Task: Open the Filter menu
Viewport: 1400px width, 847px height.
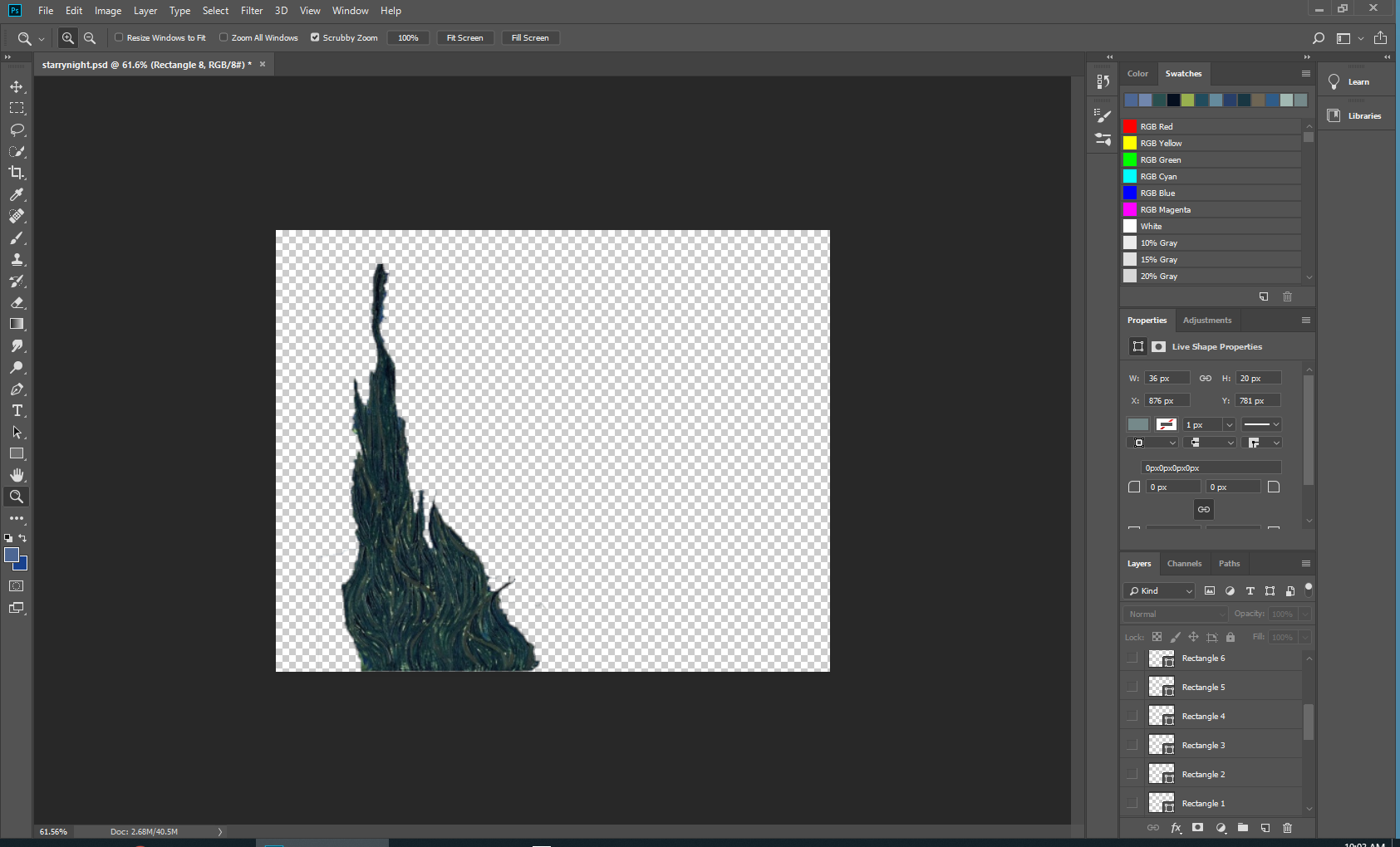Action: (x=252, y=11)
